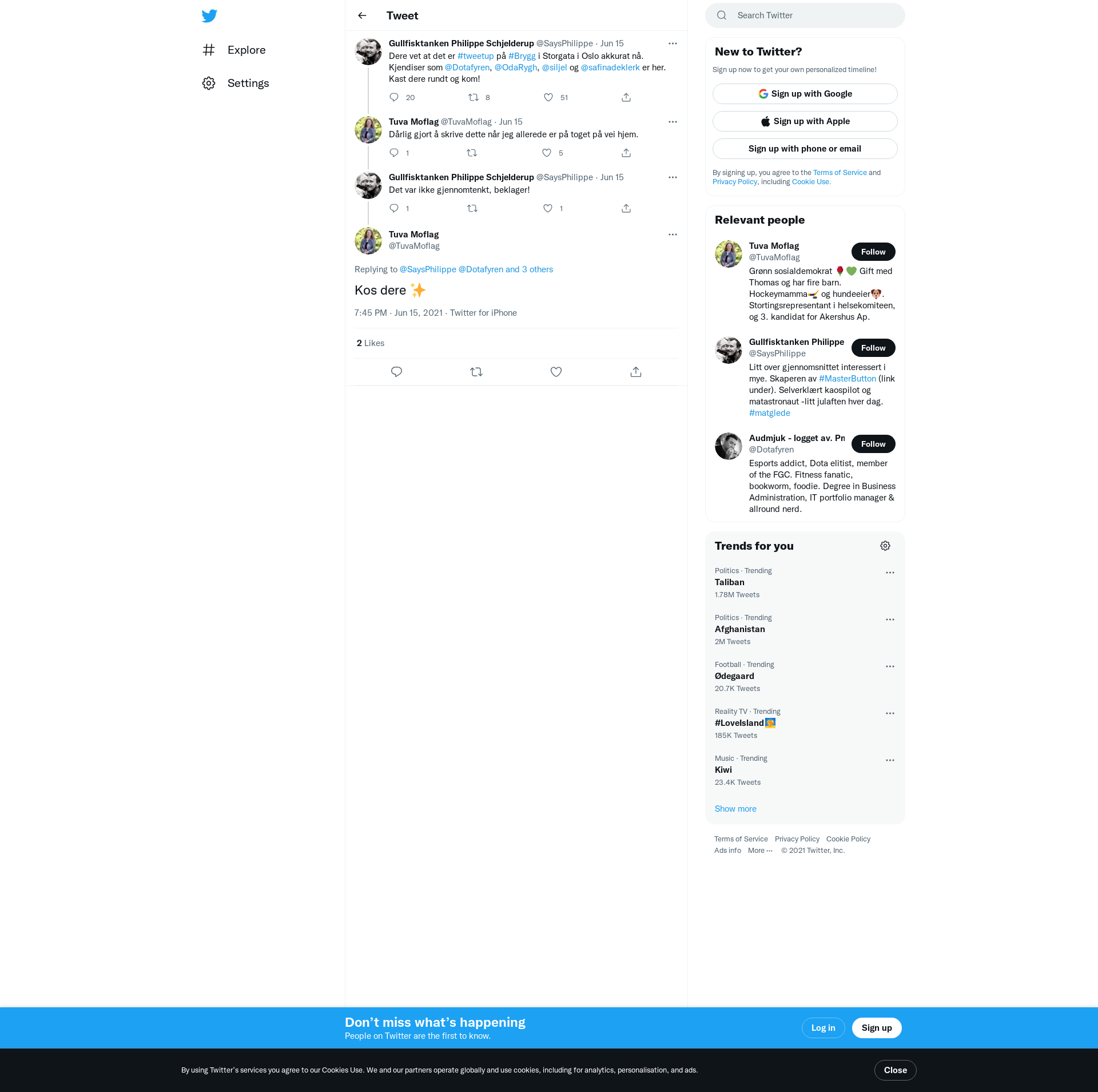Open more options for Taliban trend
Viewport: 1098px width, 1092px height.
890,573
